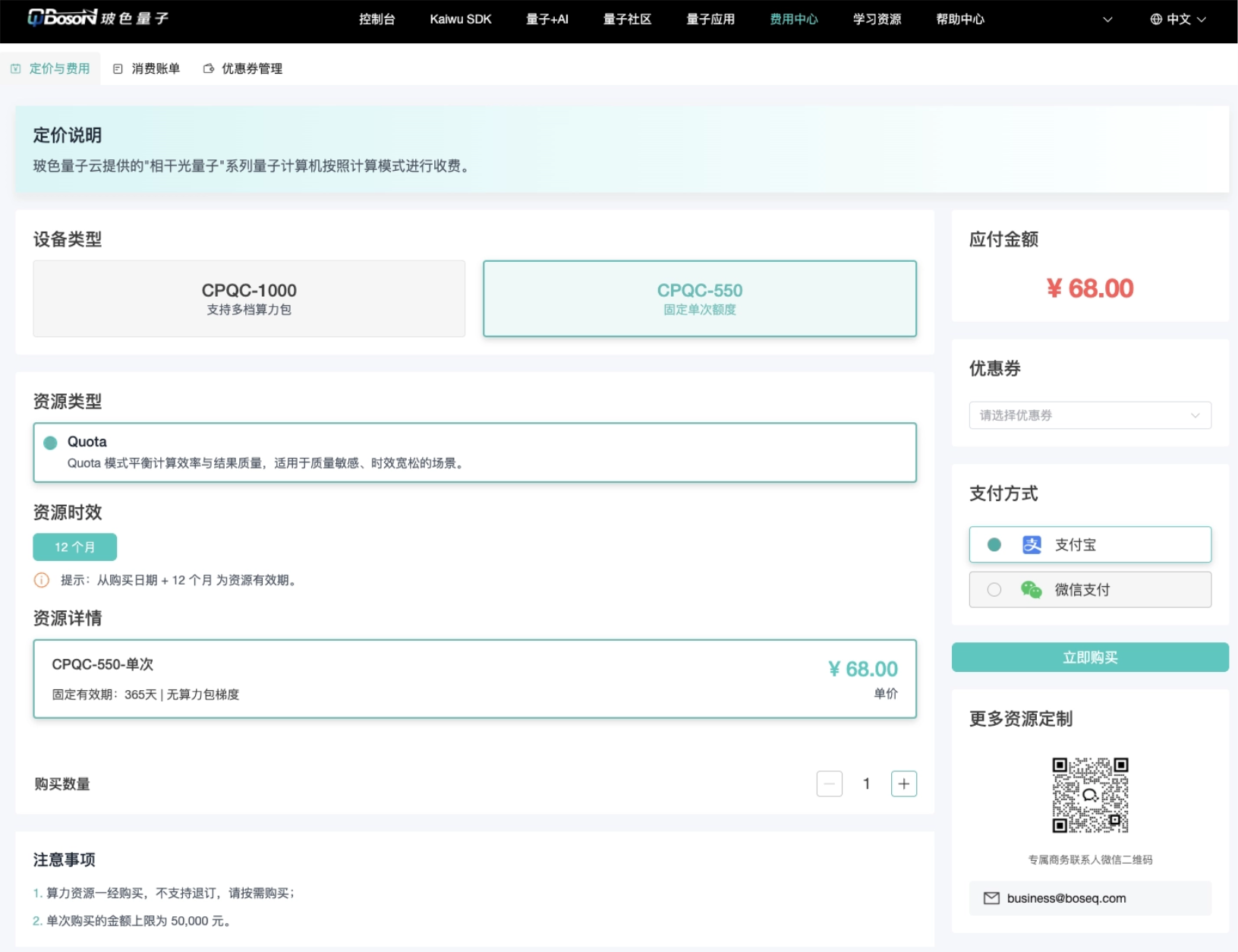Click the Alipay logo icon
1238x952 pixels.
pos(1032,544)
